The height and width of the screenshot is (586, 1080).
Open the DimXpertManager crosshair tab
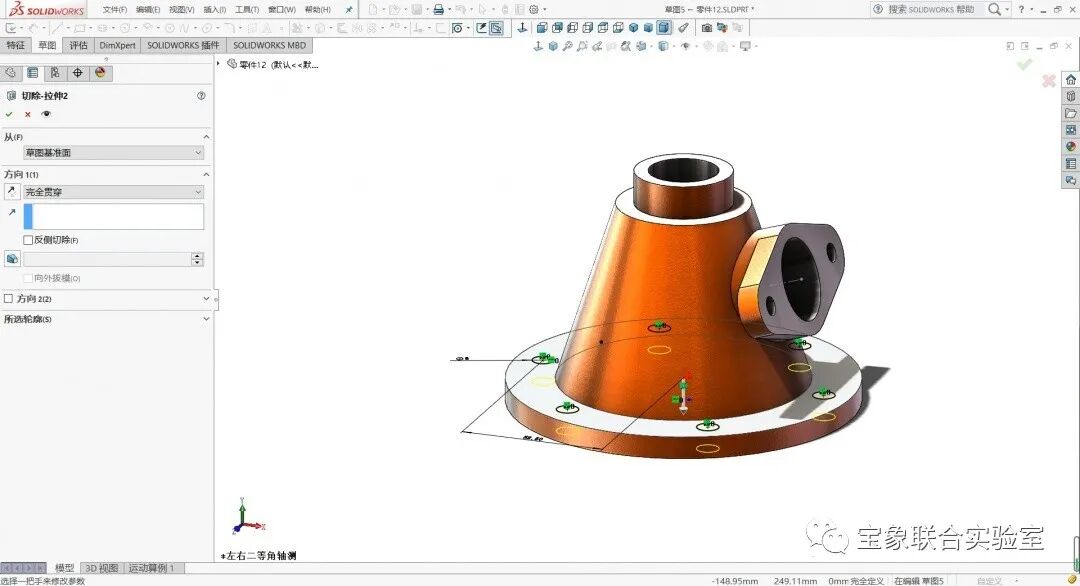(78, 72)
